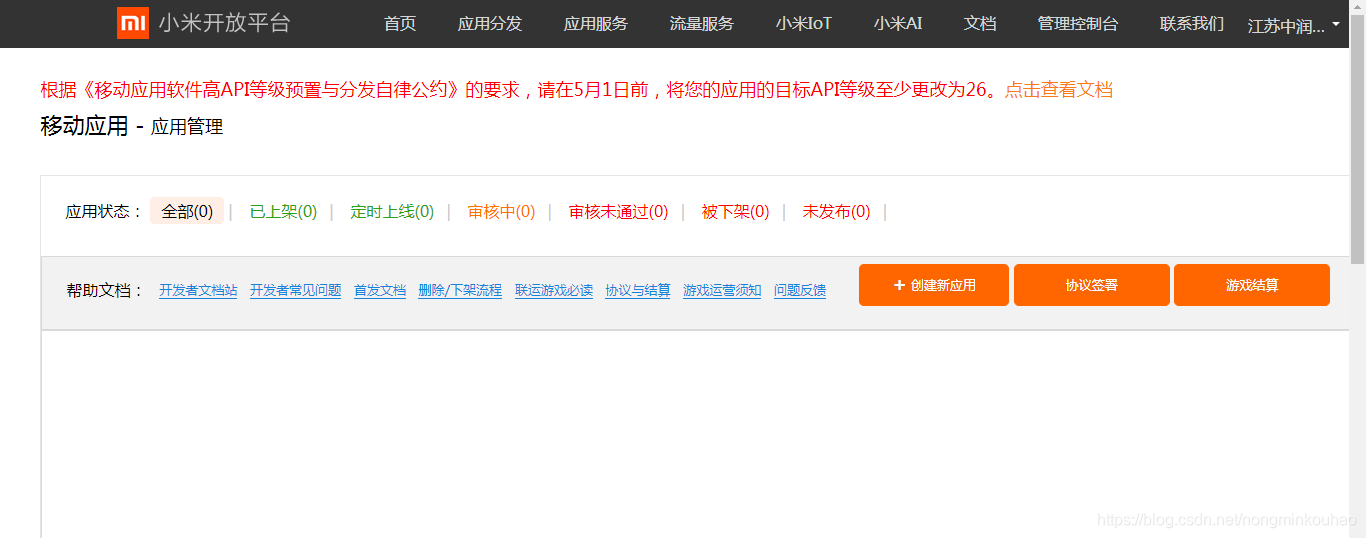Open the 首页 nav item
This screenshot has width=1366, height=538.
pos(400,24)
